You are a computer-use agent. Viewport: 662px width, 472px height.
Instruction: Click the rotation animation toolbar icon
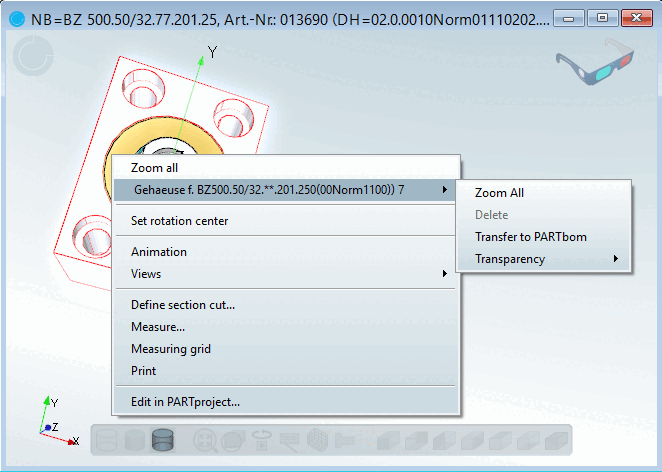click(262, 440)
